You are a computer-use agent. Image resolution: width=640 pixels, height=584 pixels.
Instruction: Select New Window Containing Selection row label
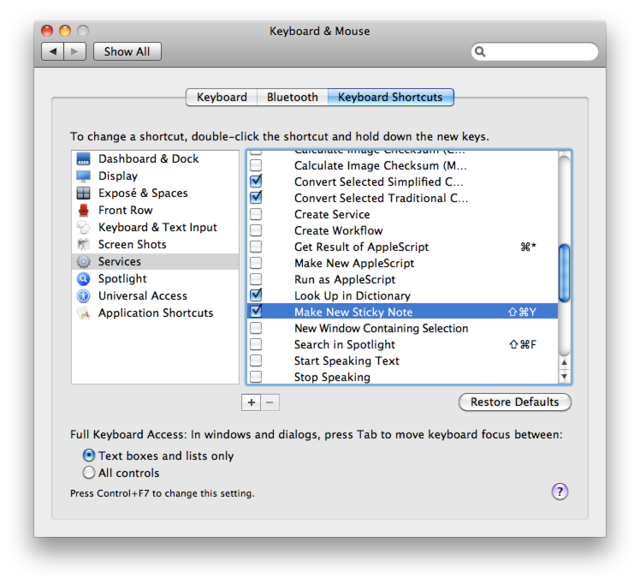point(381,328)
